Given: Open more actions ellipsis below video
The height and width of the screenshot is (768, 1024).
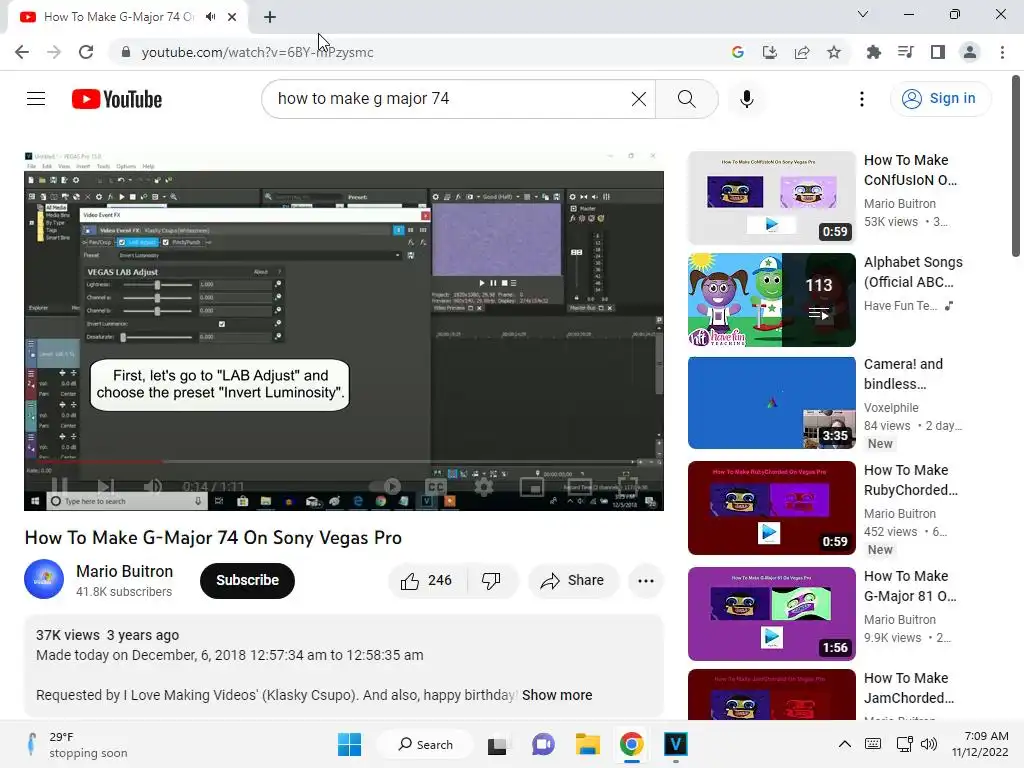Looking at the screenshot, I should (645, 581).
